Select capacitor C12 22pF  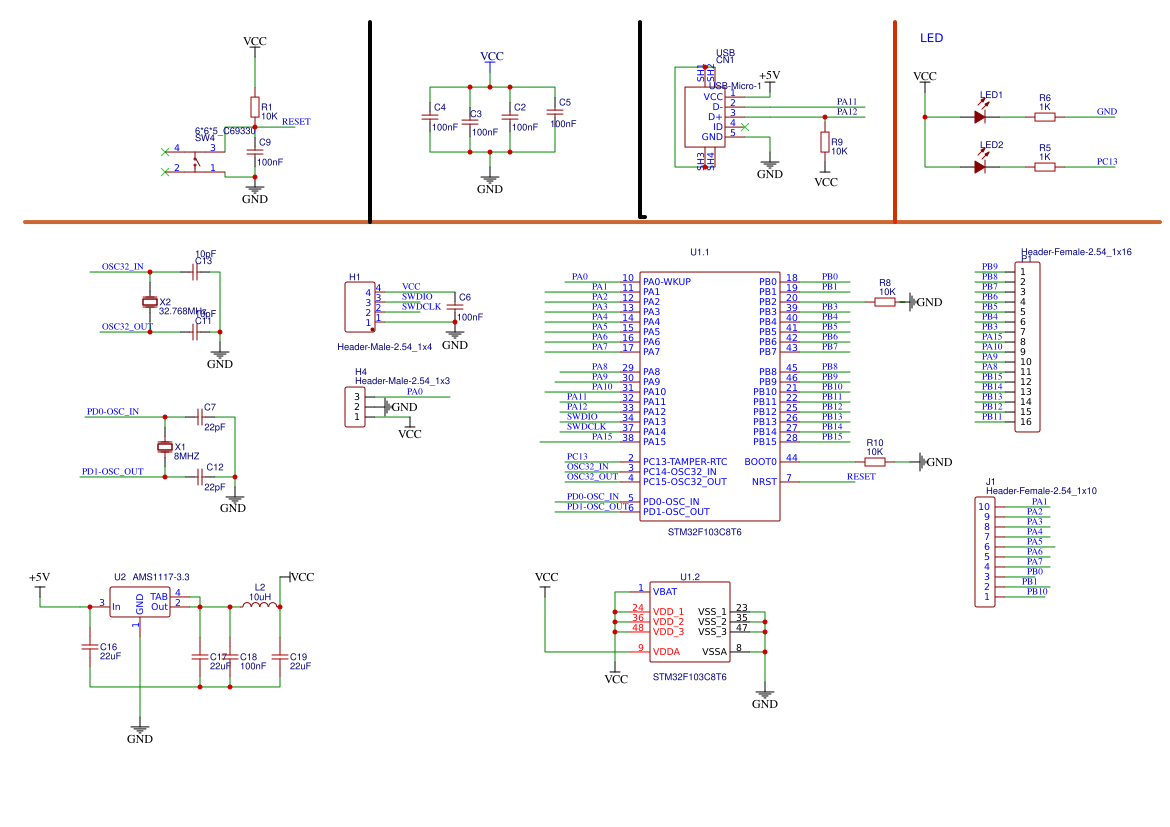pyautogui.click(x=200, y=476)
